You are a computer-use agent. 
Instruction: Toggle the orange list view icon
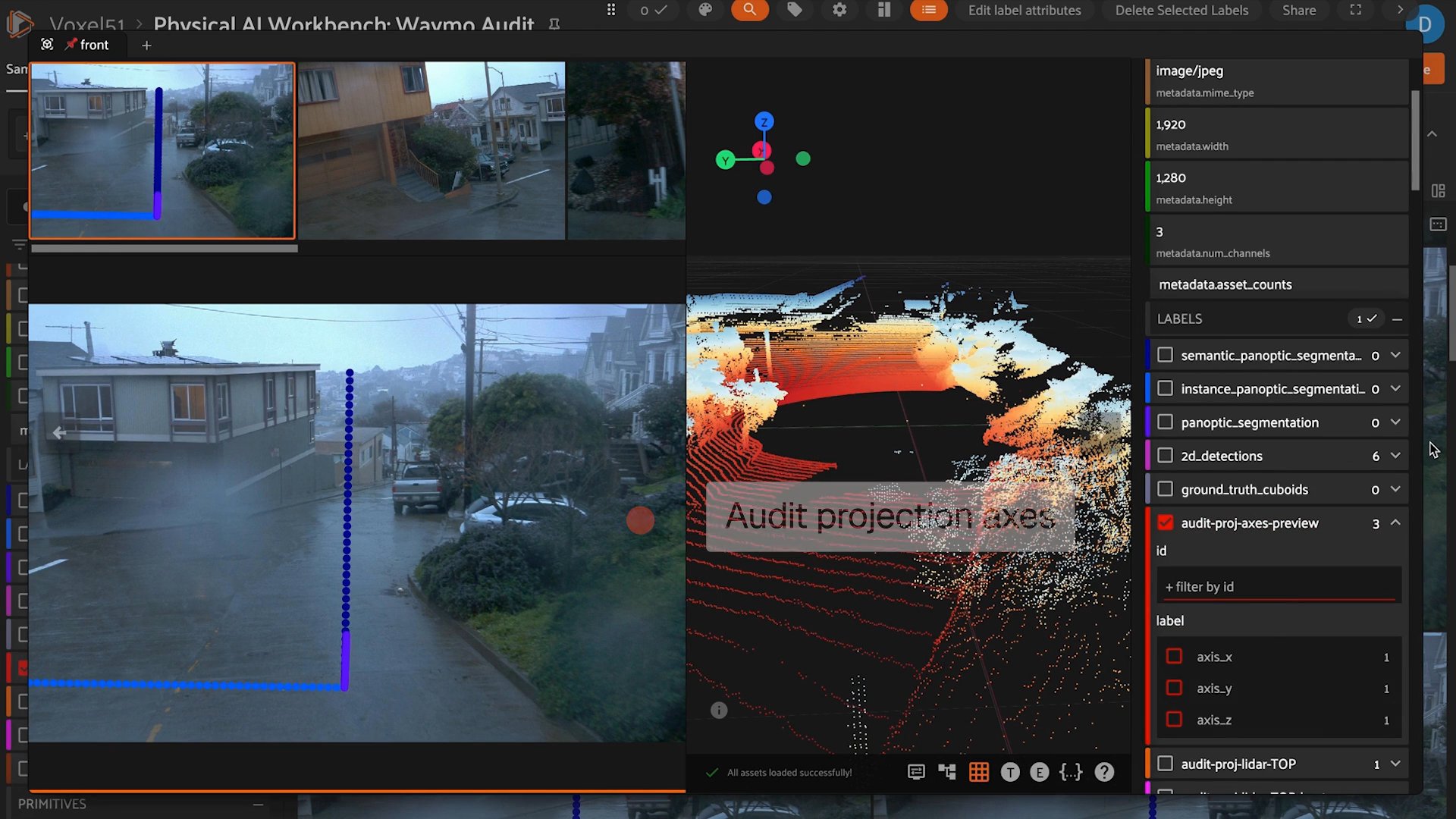tap(929, 10)
